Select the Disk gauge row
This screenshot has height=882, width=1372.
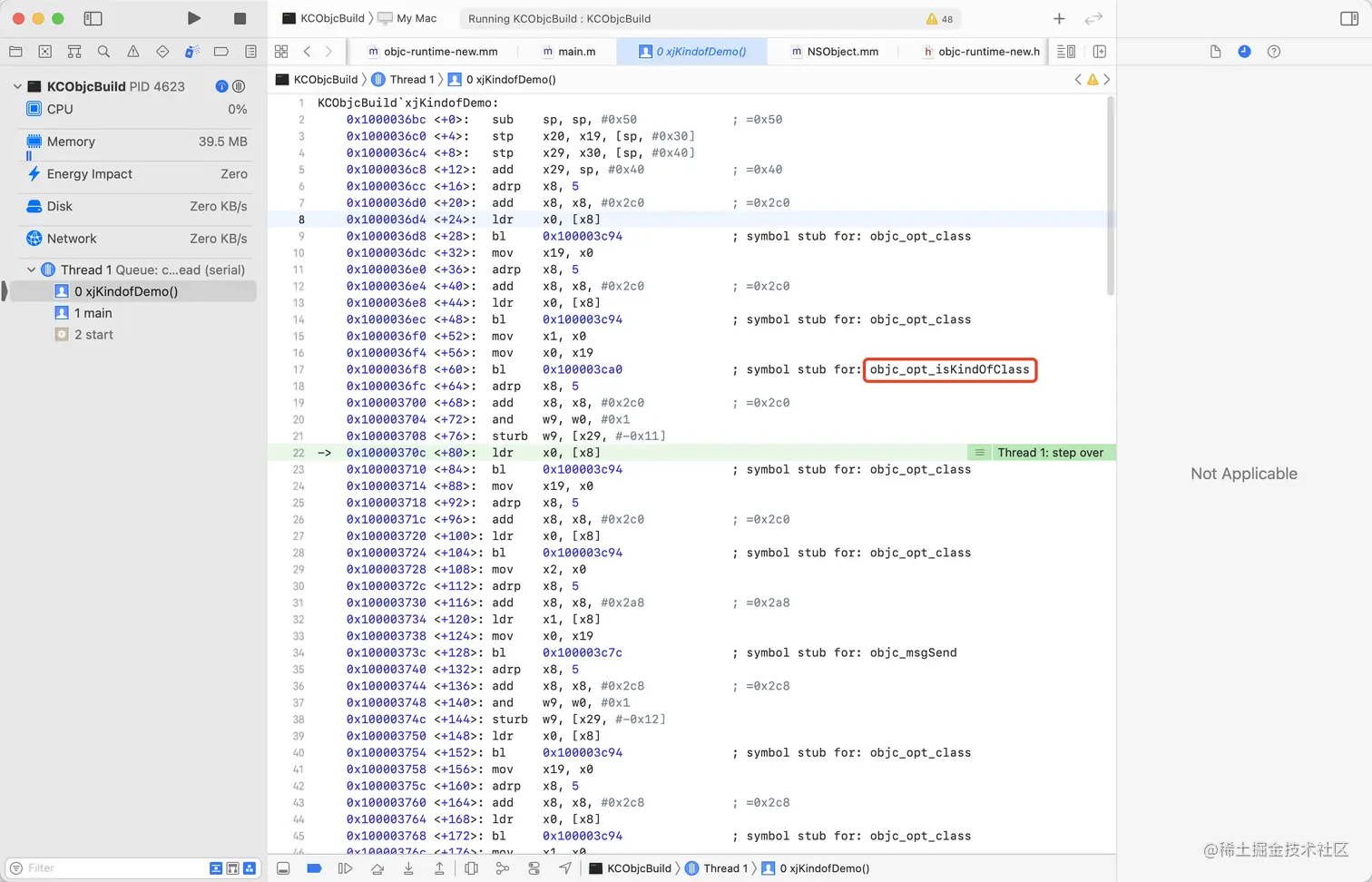136,207
